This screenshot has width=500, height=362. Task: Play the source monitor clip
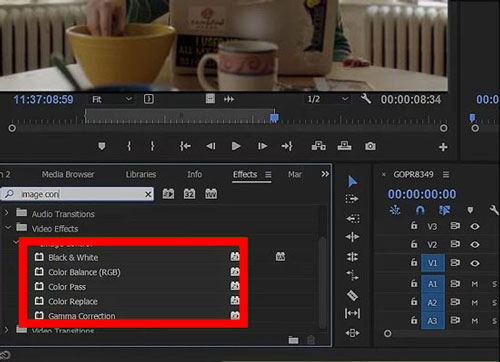coord(236,146)
